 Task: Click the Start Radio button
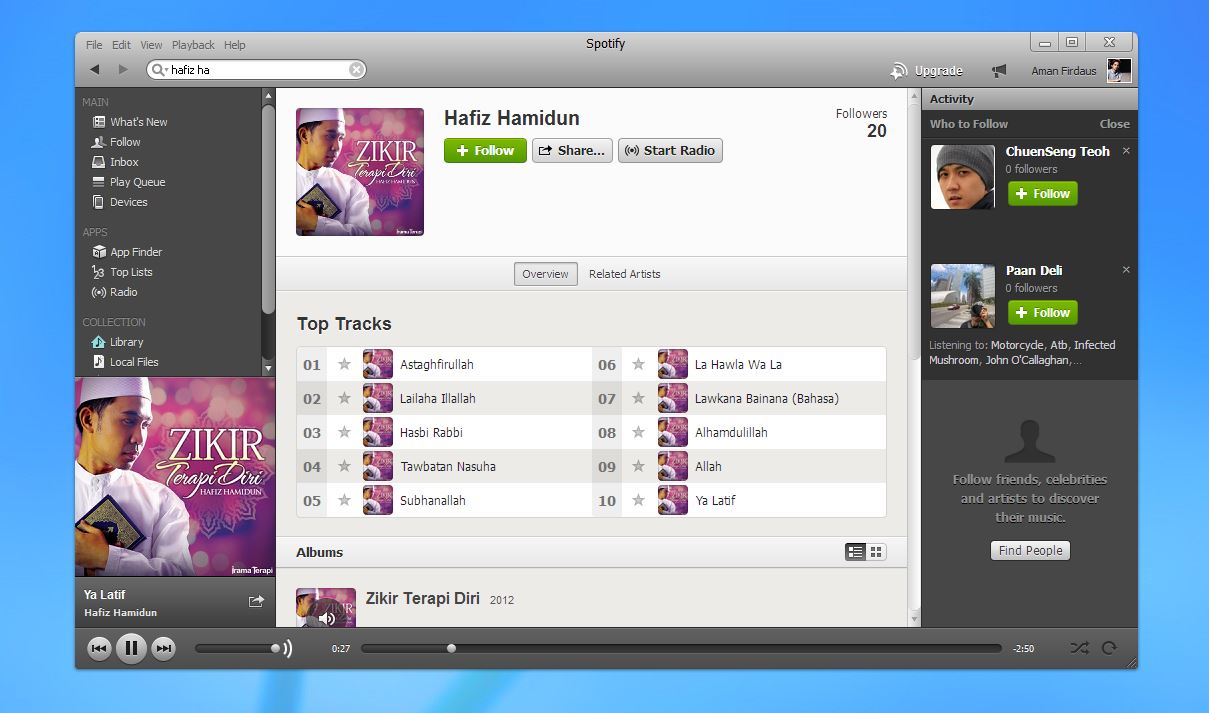pos(670,151)
